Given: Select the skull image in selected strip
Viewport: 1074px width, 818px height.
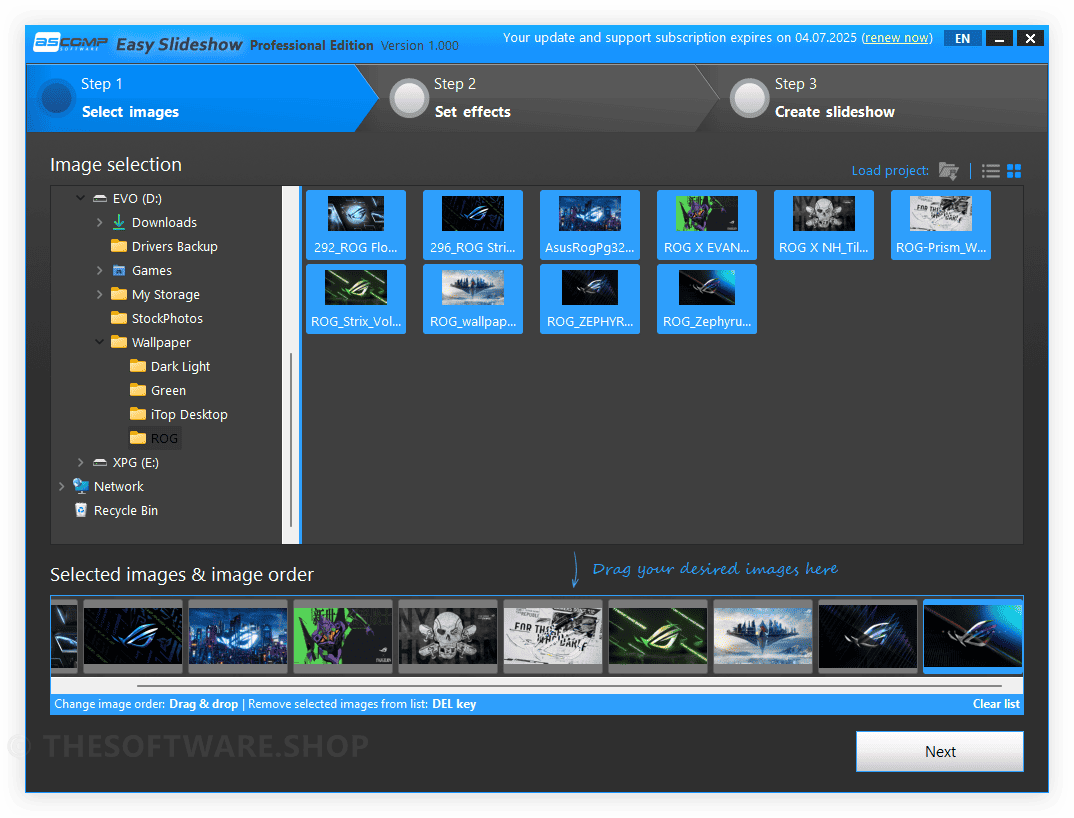Looking at the screenshot, I should click(448, 636).
